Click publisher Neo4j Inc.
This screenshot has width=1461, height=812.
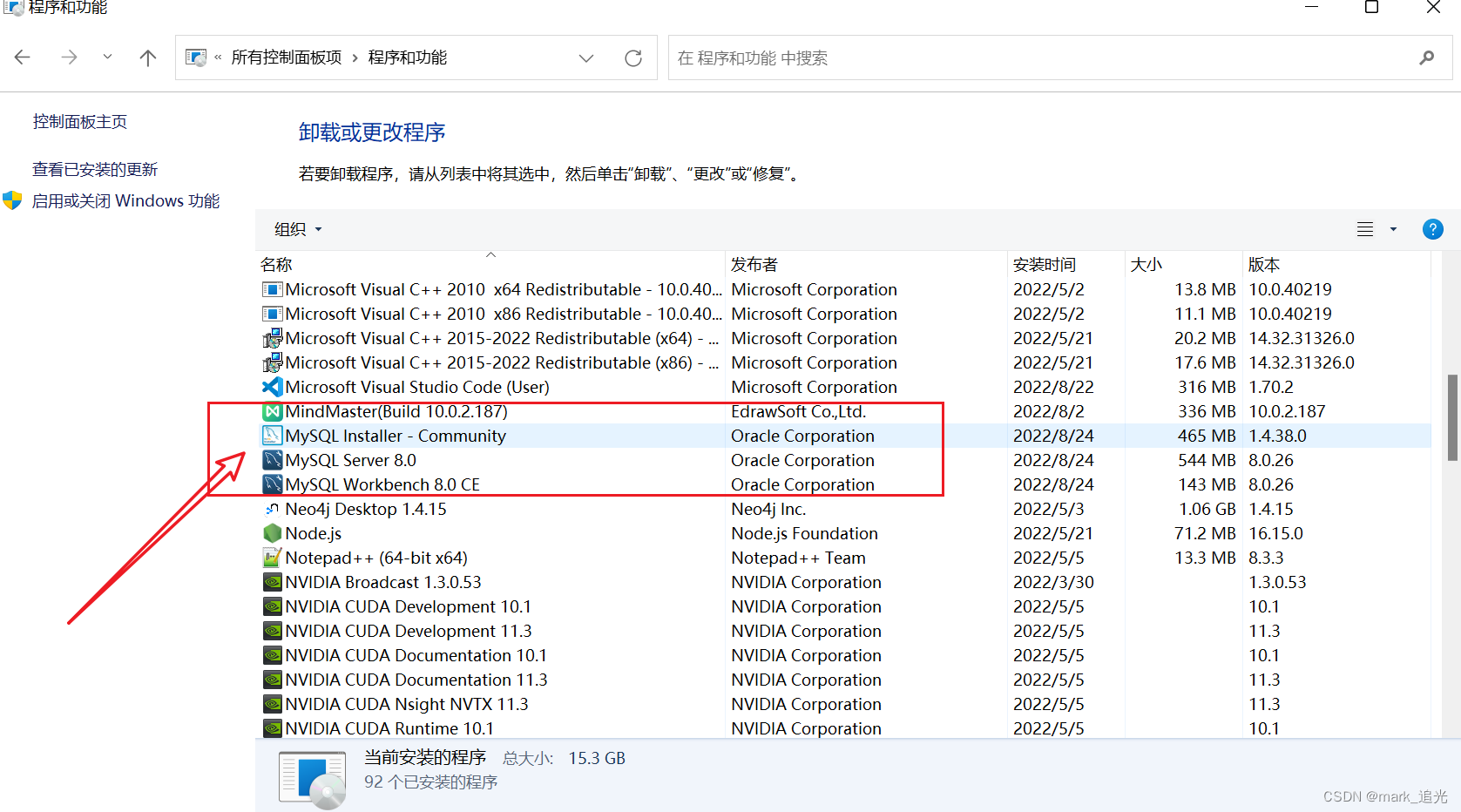768,509
